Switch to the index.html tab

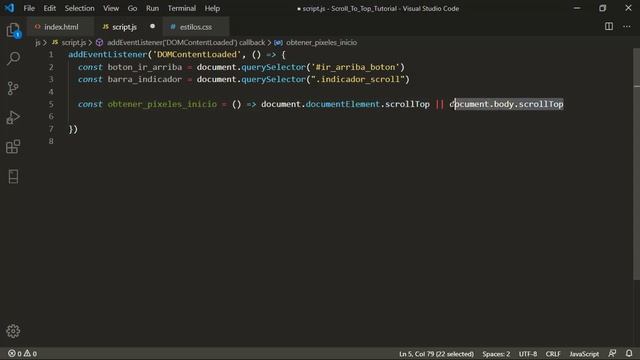pyautogui.click(x=60, y=27)
